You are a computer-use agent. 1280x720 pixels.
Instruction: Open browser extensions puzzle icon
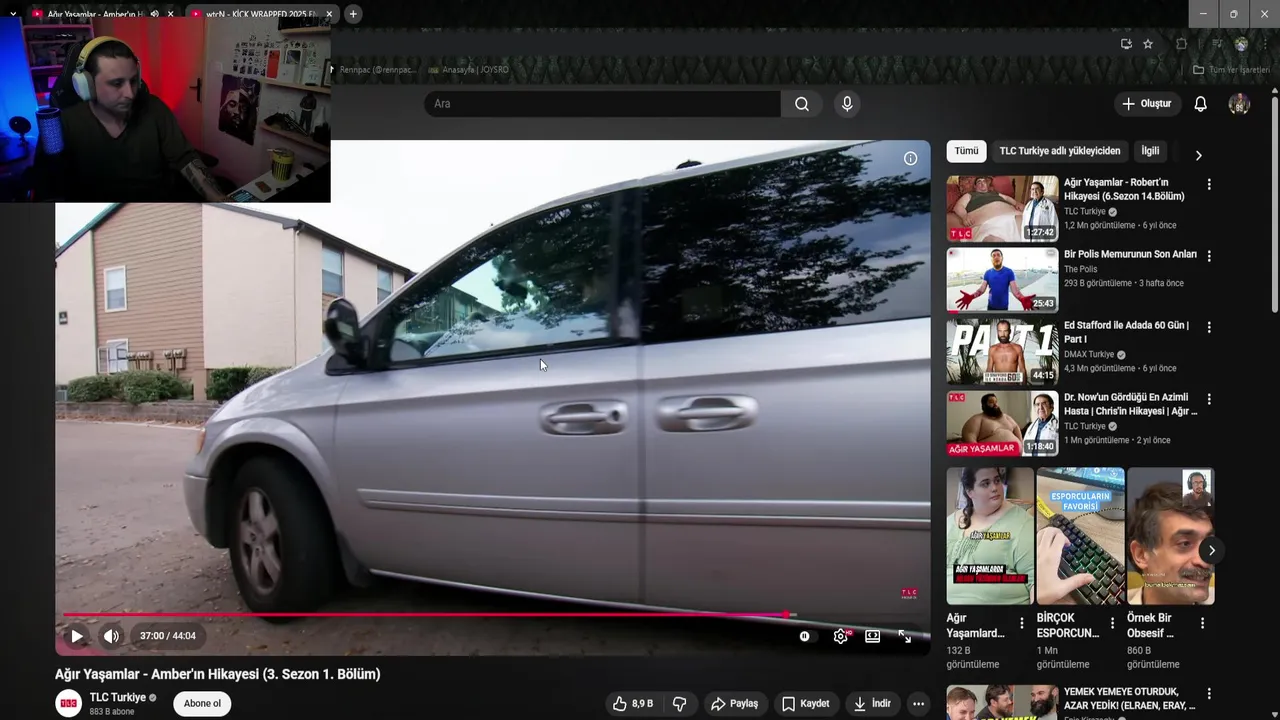(x=1181, y=44)
